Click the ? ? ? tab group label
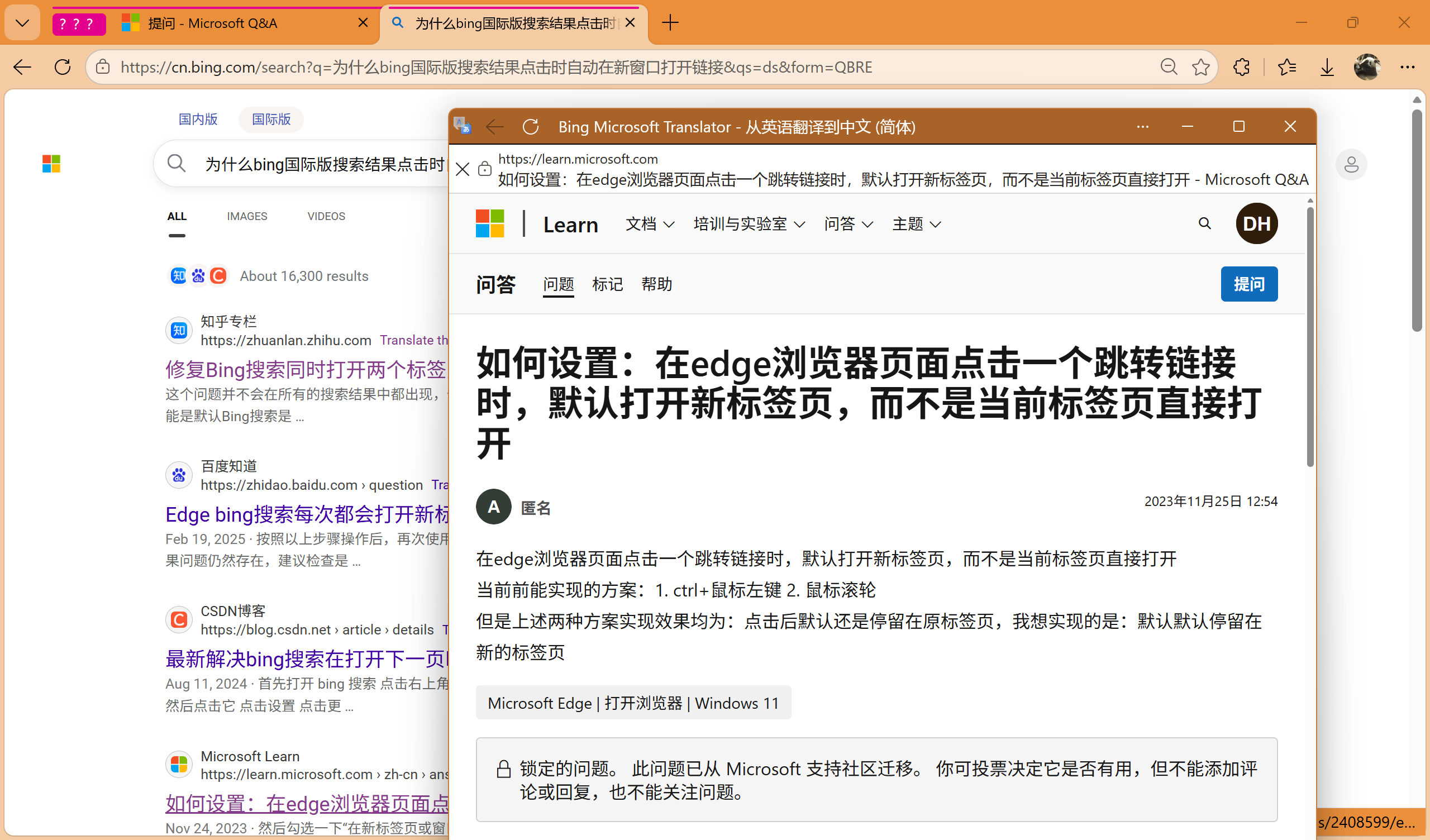The width and height of the screenshot is (1430, 840). 79,24
